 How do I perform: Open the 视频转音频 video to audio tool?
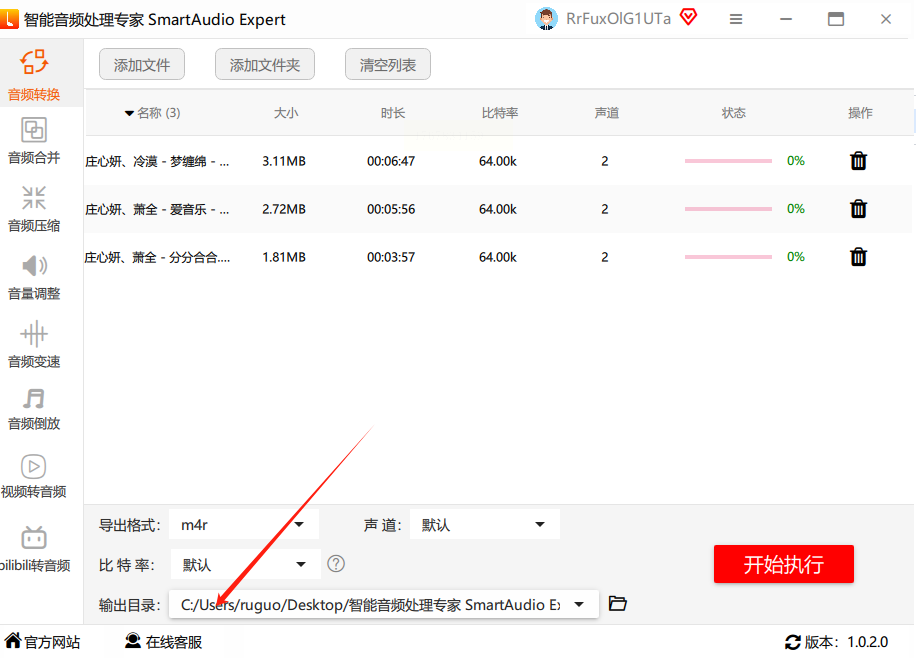[x=34, y=476]
